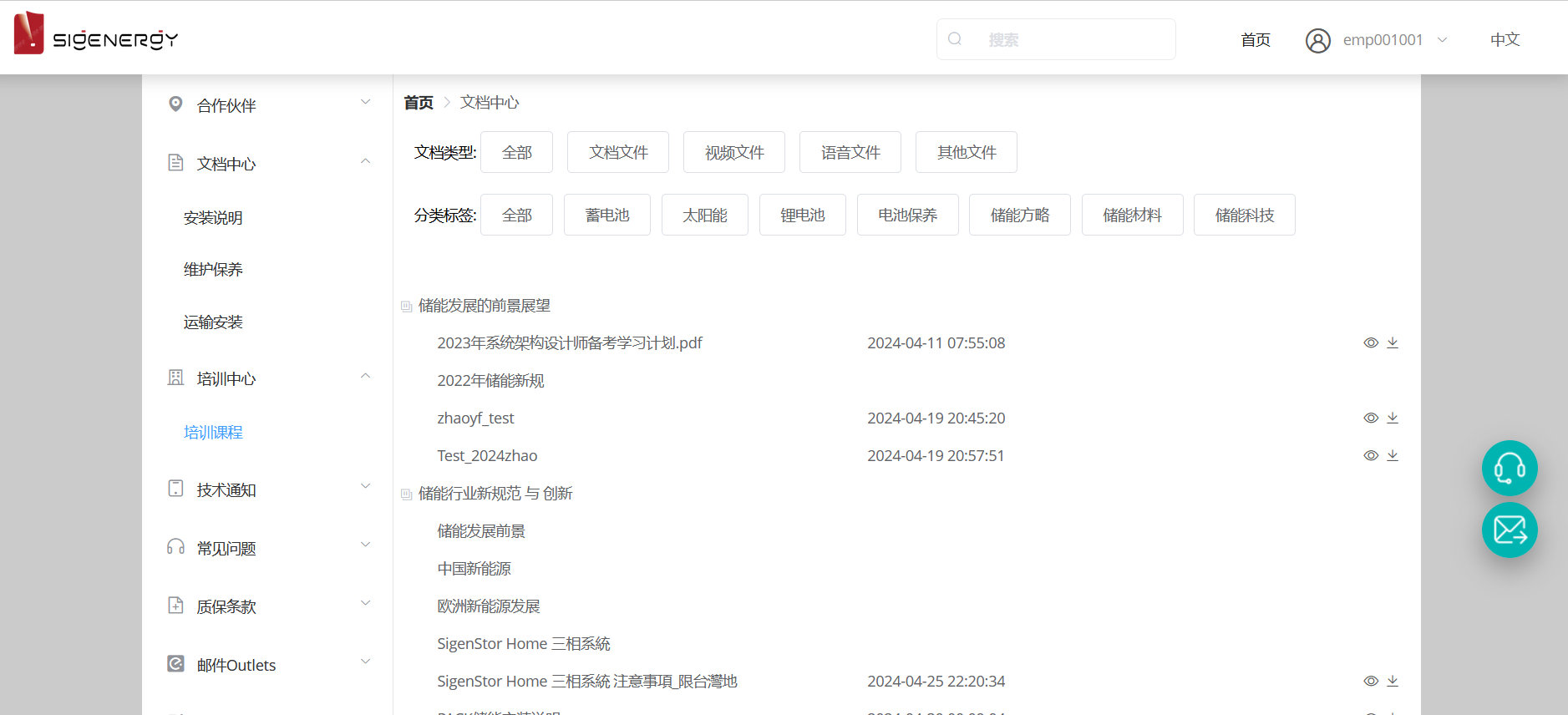Image resolution: width=1568 pixels, height=715 pixels.
Task: Filter by 蓄电池 tag
Action: (x=607, y=215)
